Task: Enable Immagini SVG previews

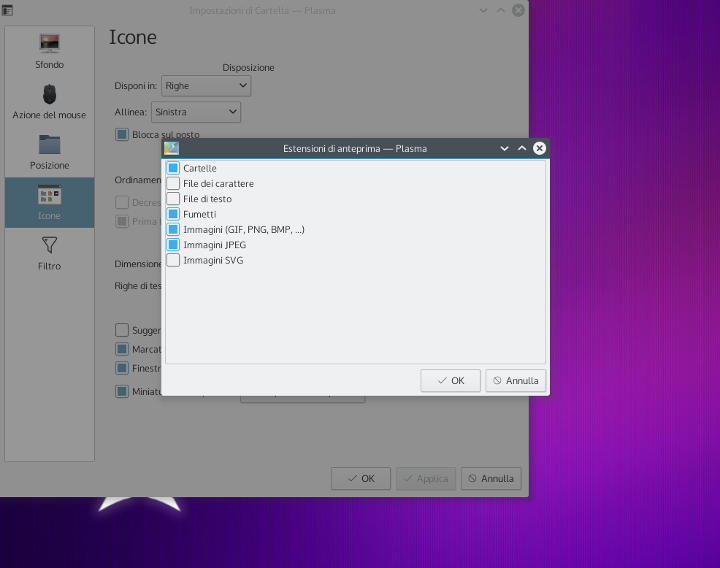Action: point(173,260)
